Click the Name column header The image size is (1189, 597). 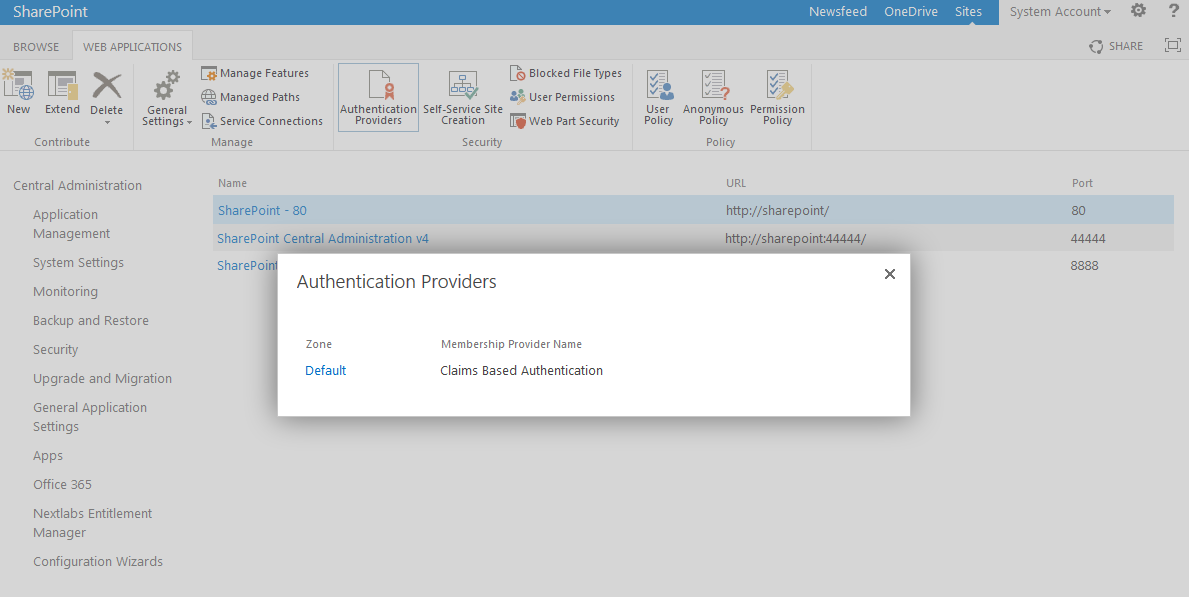pyautogui.click(x=232, y=183)
